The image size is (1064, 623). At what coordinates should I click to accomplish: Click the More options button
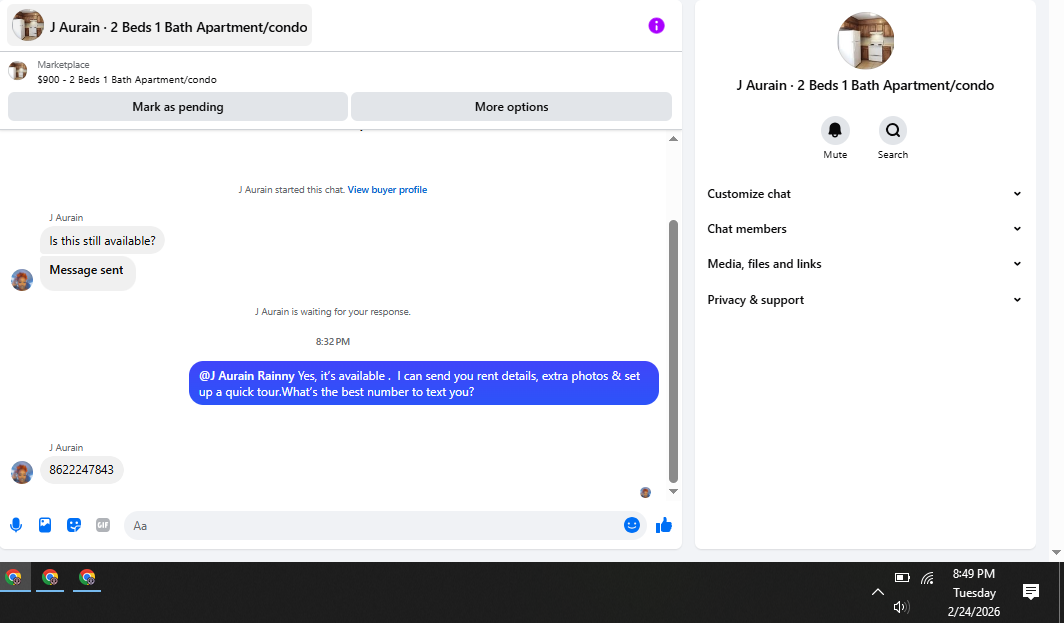[x=512, y=107]
